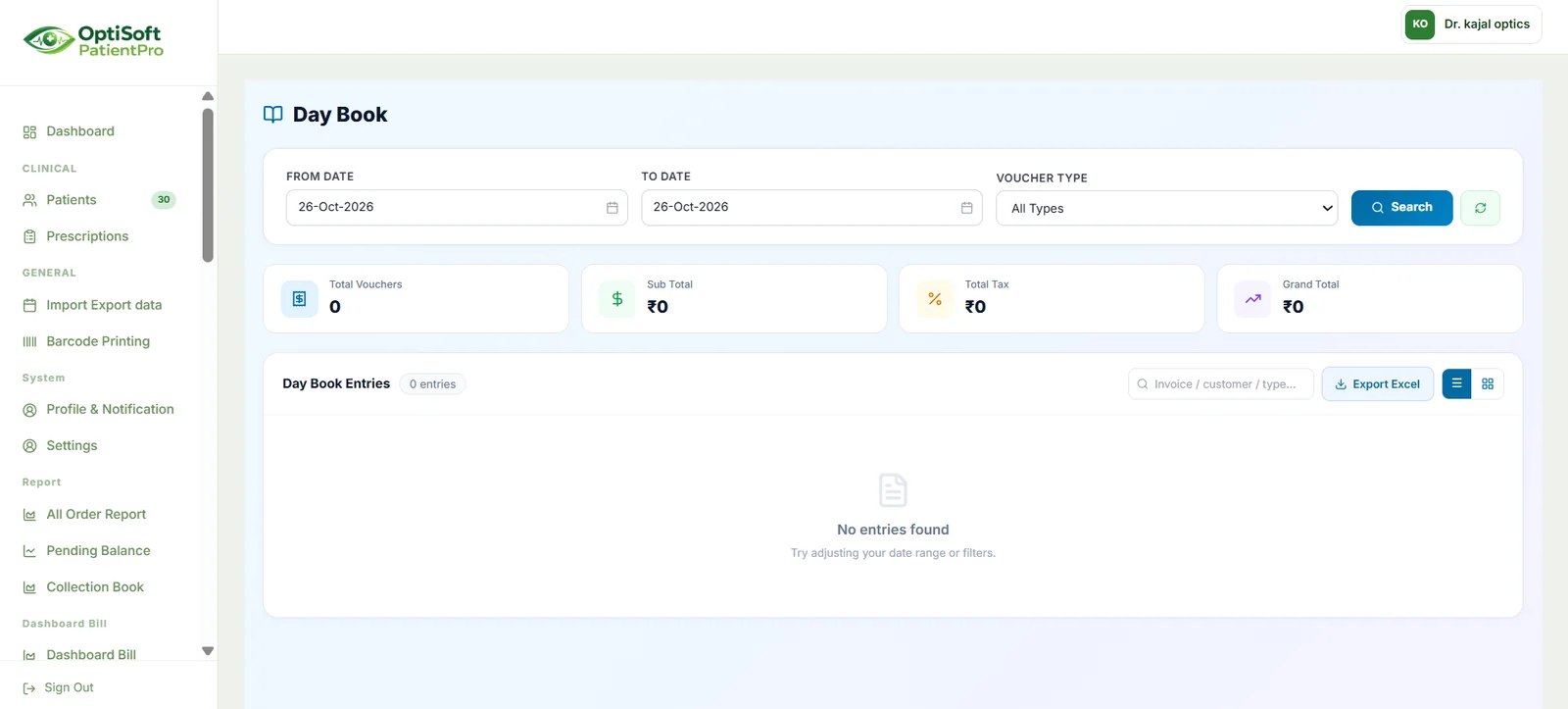Switch to list view layout
1568x709 pixels.
click(x=1456, y=383)
